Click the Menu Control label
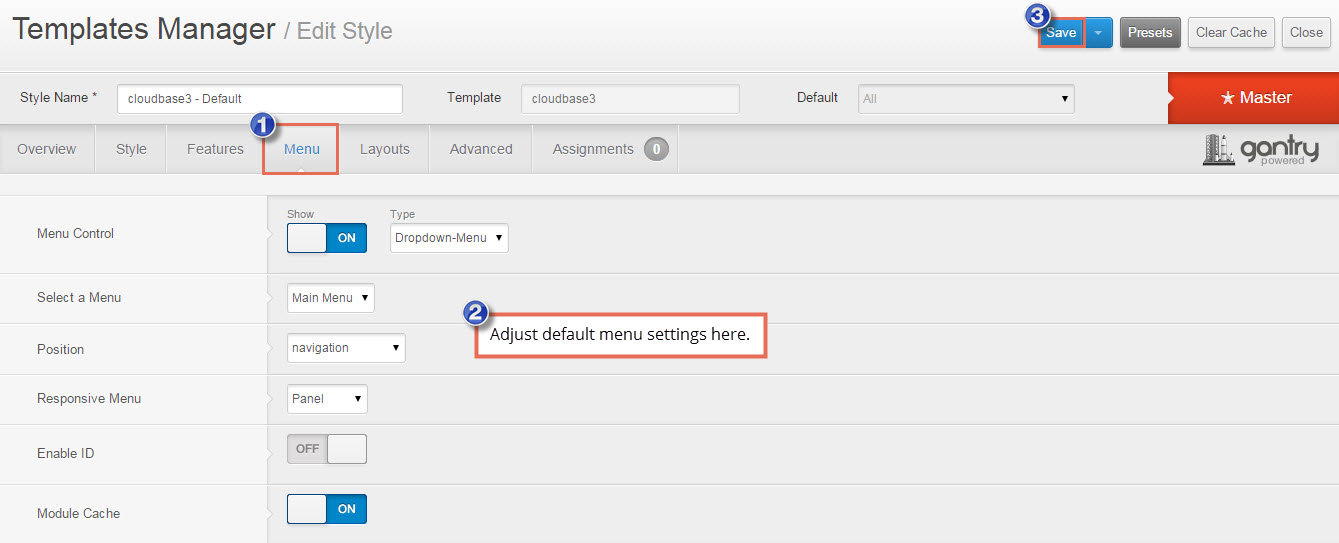 (76, 233)
